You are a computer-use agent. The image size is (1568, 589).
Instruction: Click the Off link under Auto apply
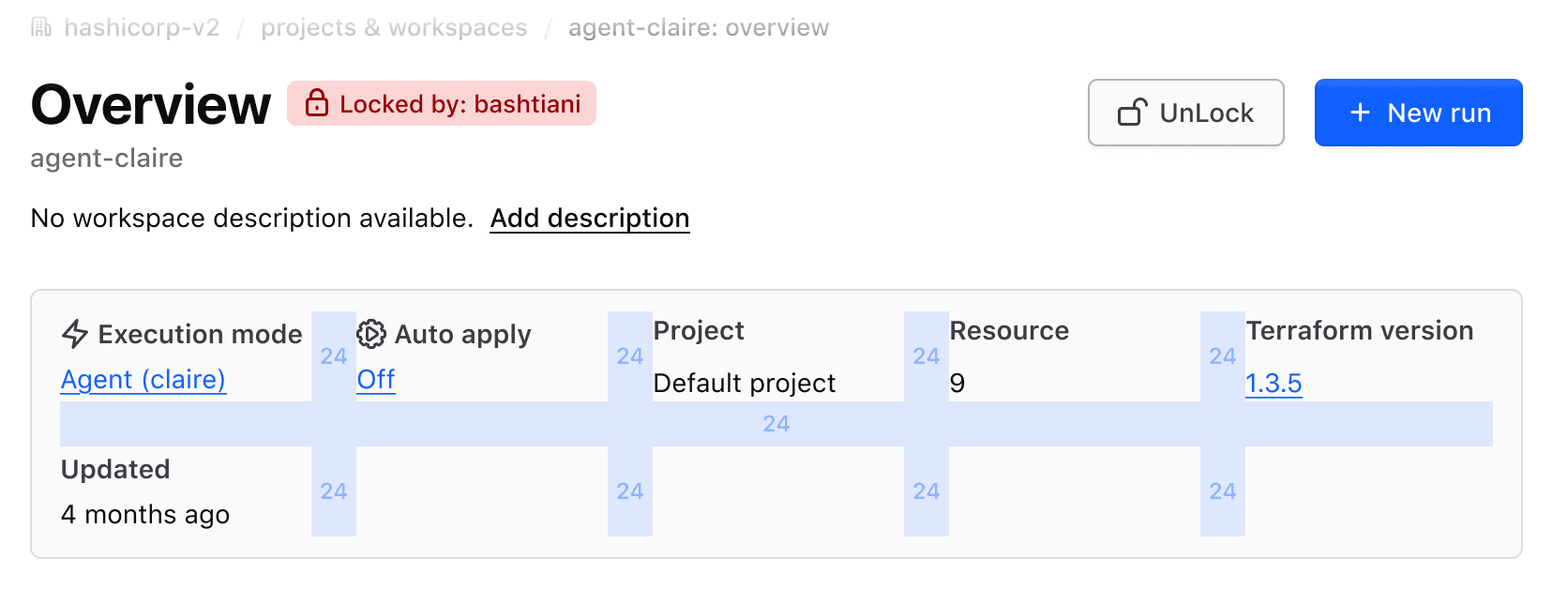pyautogui.click(x=376, y=380)
